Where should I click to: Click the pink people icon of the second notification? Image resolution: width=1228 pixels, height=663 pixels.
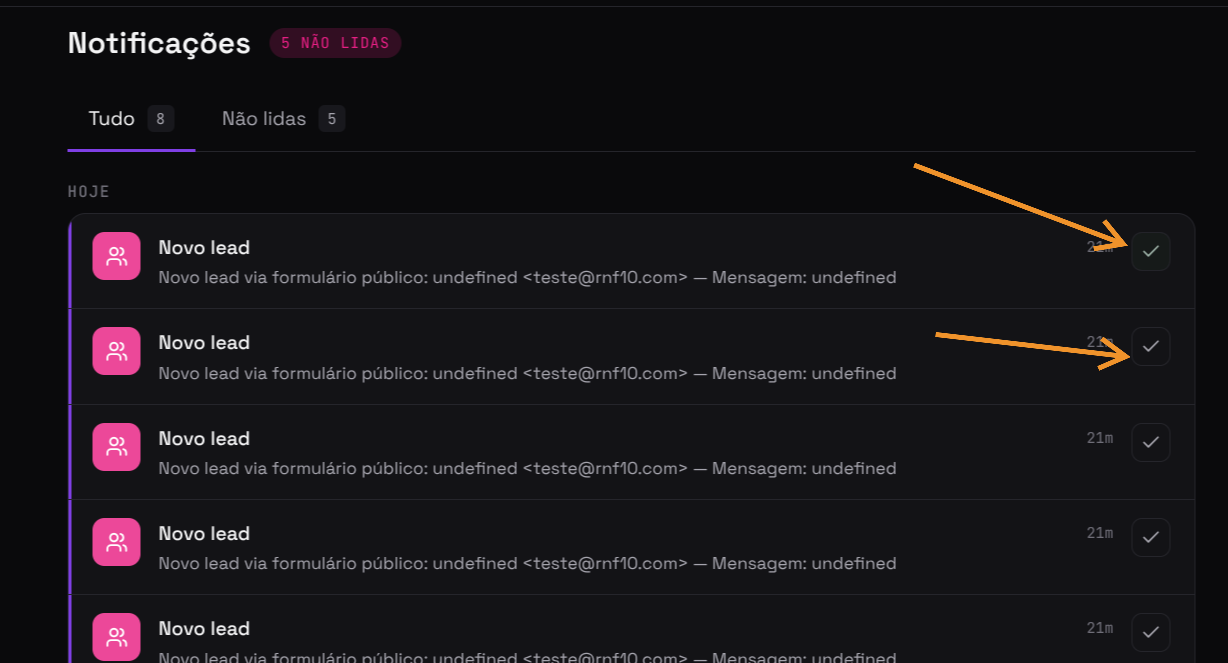coord(117,351)
